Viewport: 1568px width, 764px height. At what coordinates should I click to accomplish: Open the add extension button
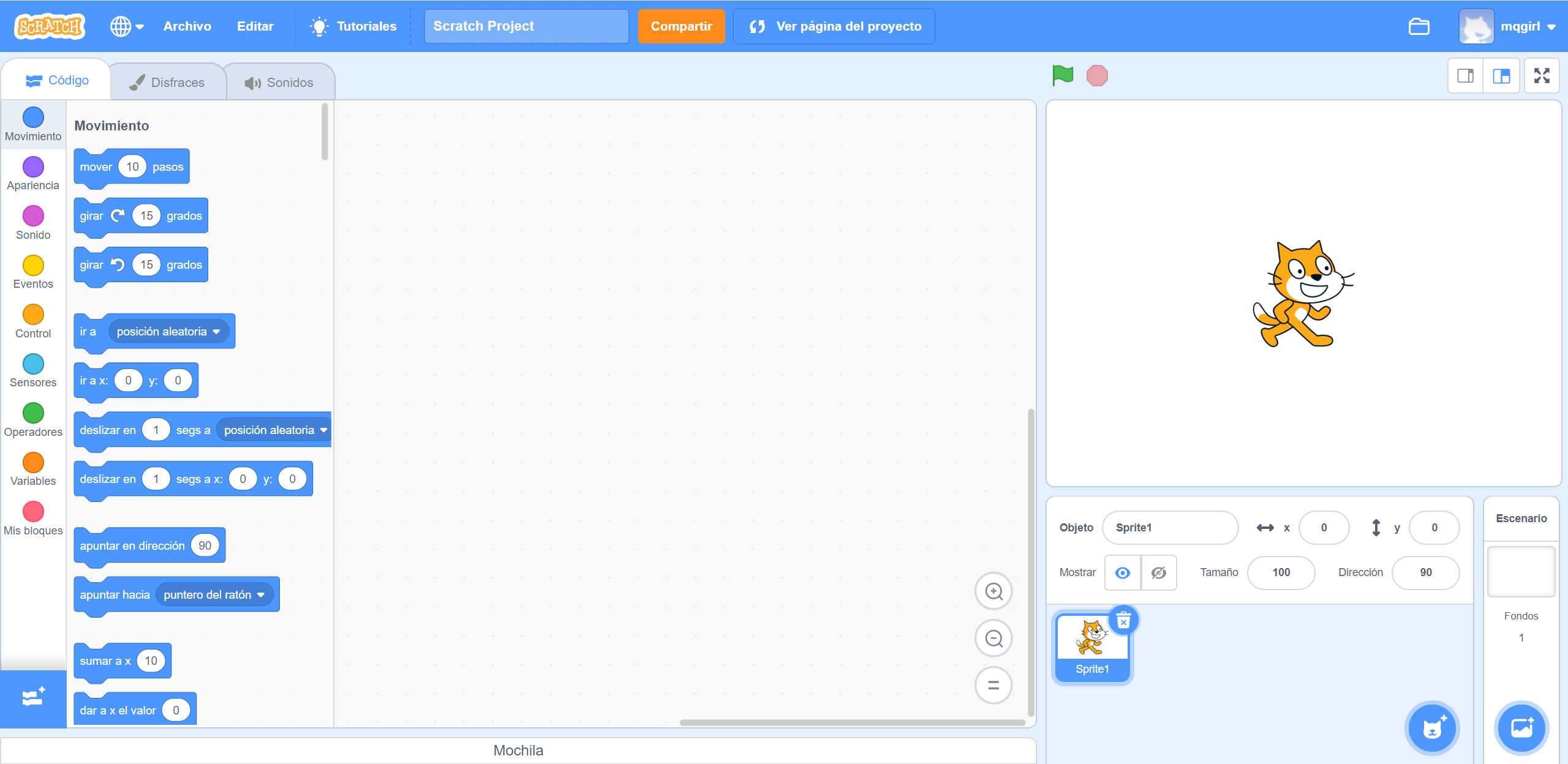click(33, 697)
